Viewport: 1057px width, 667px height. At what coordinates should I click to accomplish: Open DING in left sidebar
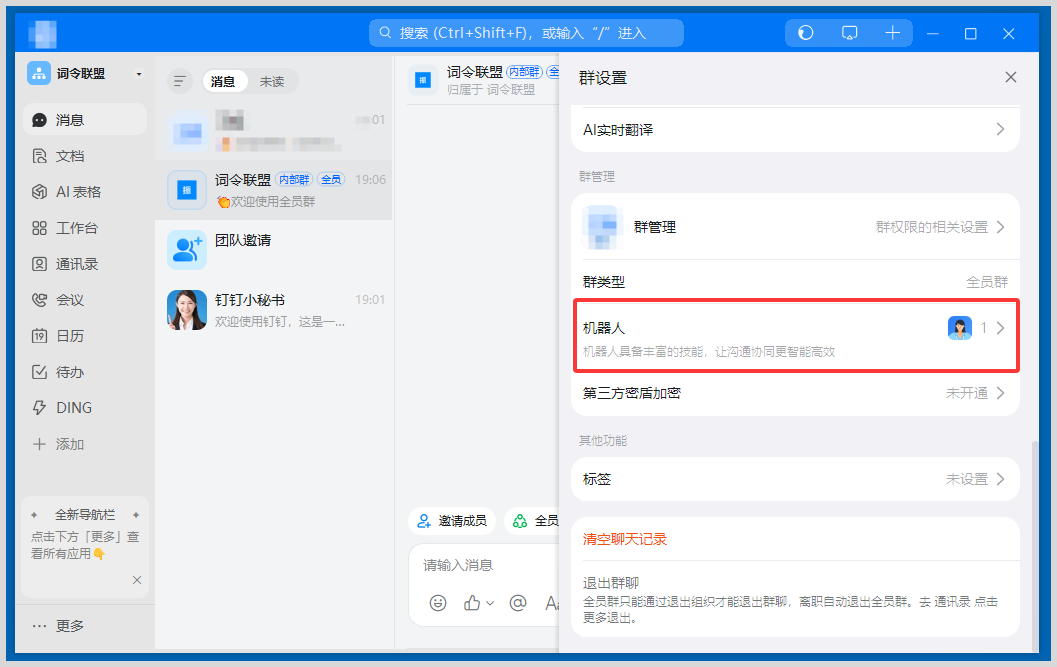tap(73, 408)
